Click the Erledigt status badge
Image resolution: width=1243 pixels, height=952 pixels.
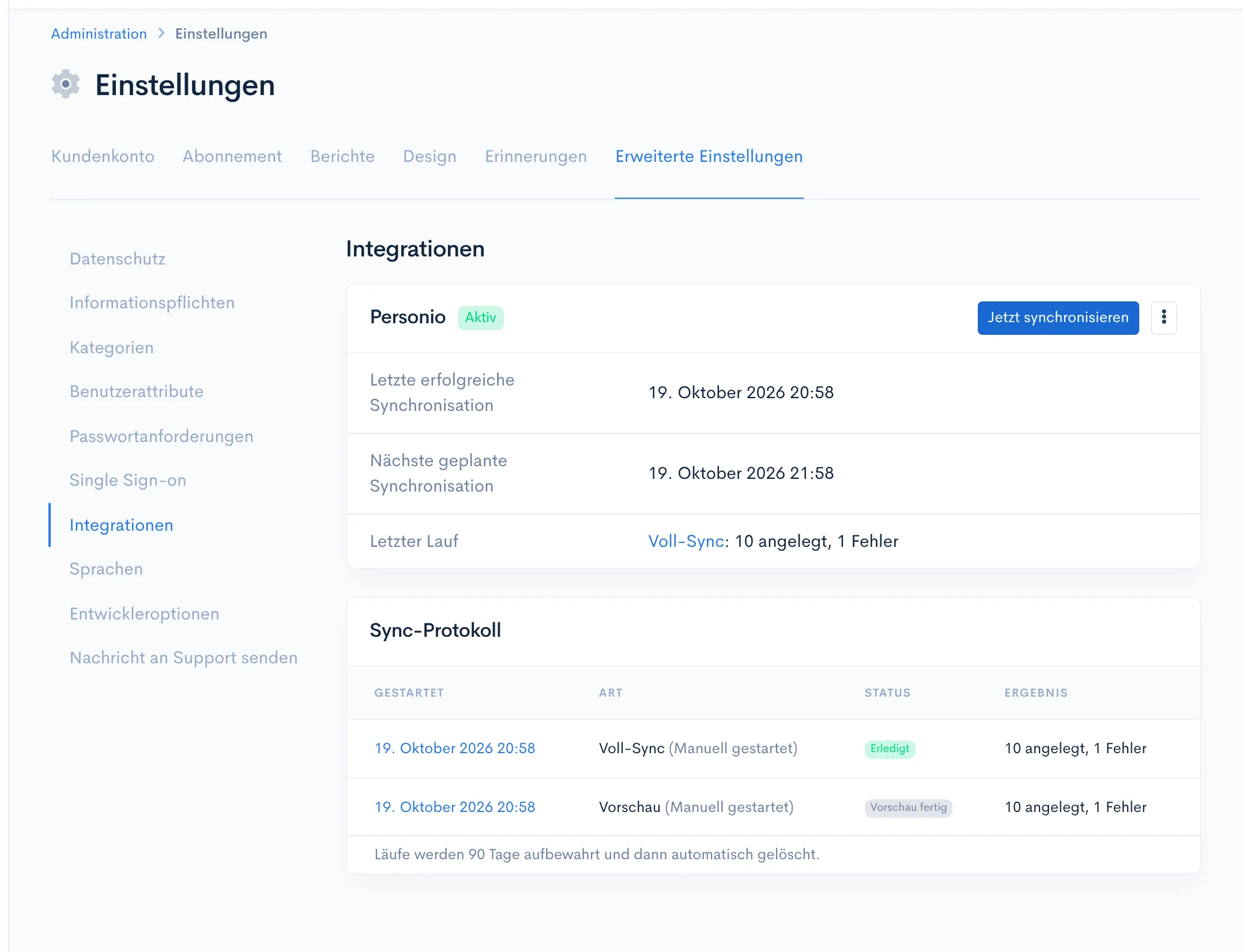890,749
